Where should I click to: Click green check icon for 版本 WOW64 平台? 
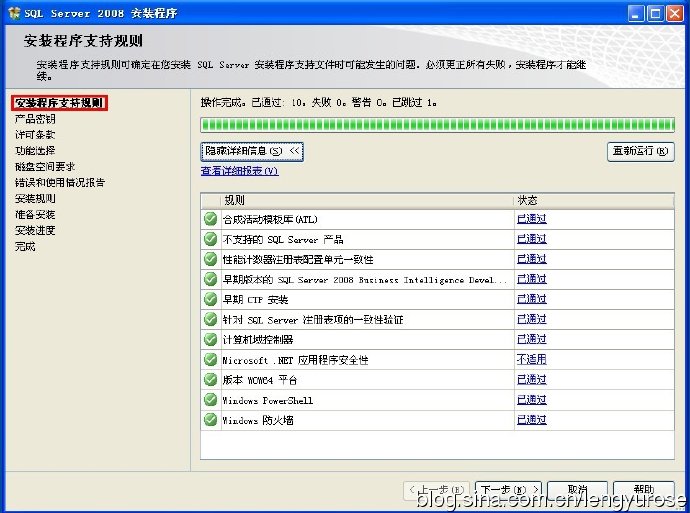coord(211,379)
